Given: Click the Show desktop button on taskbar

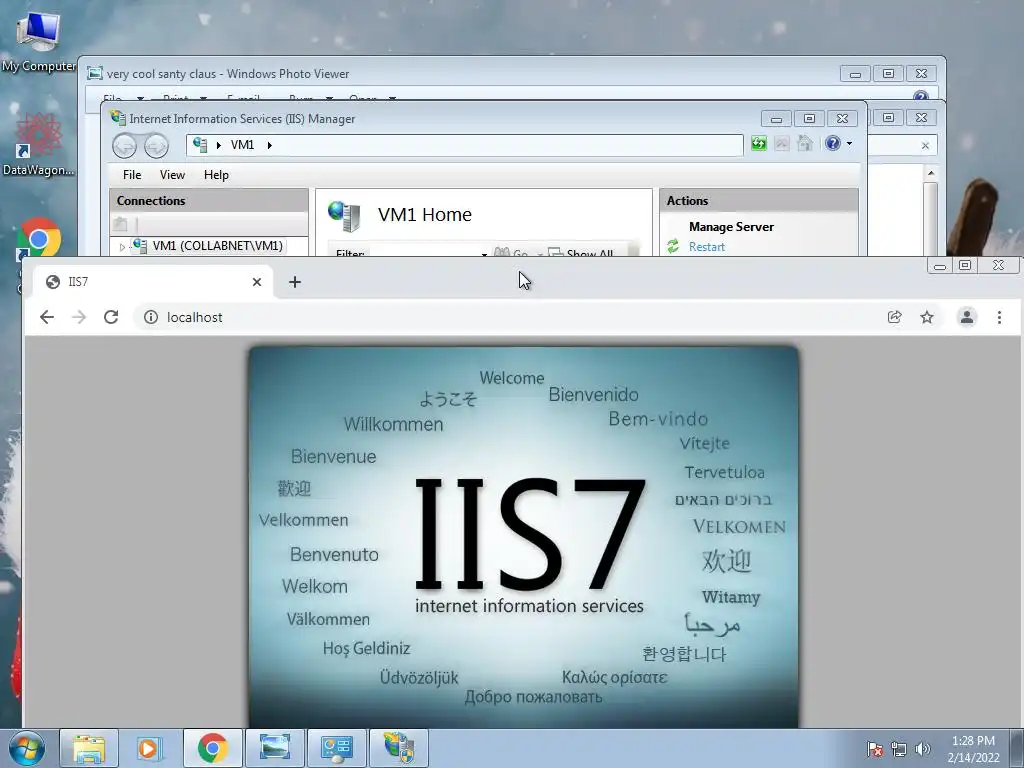Looking at the screenshot, I should [1017, 748].
